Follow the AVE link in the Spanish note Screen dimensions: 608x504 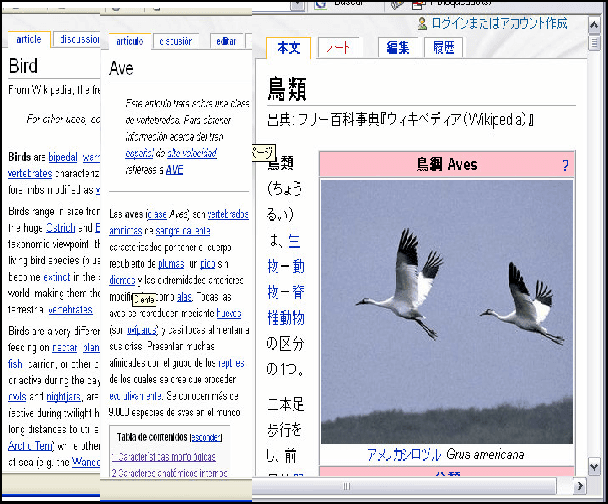(x=174, y=170)
